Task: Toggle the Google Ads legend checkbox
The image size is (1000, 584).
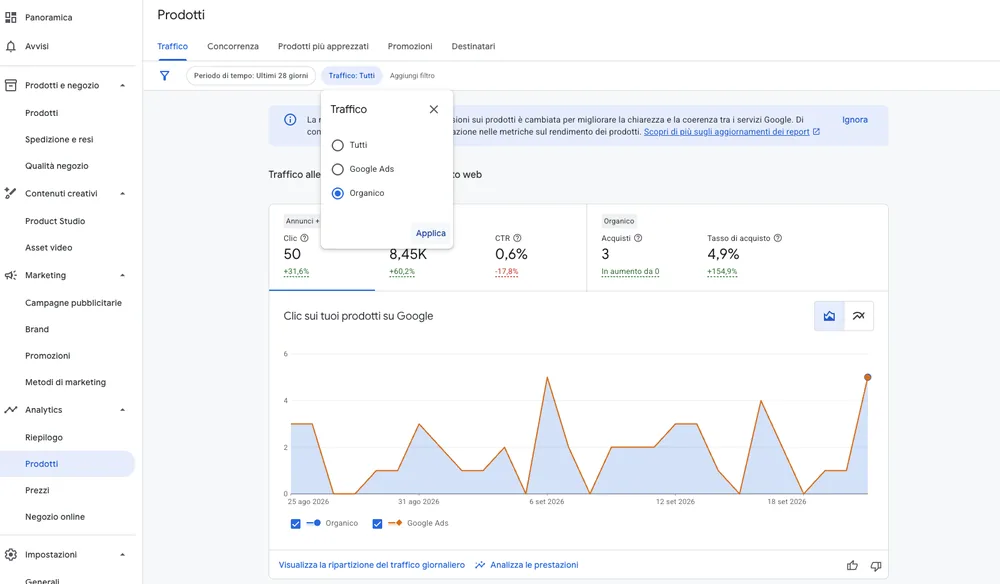Action: (x=377, y=523)
